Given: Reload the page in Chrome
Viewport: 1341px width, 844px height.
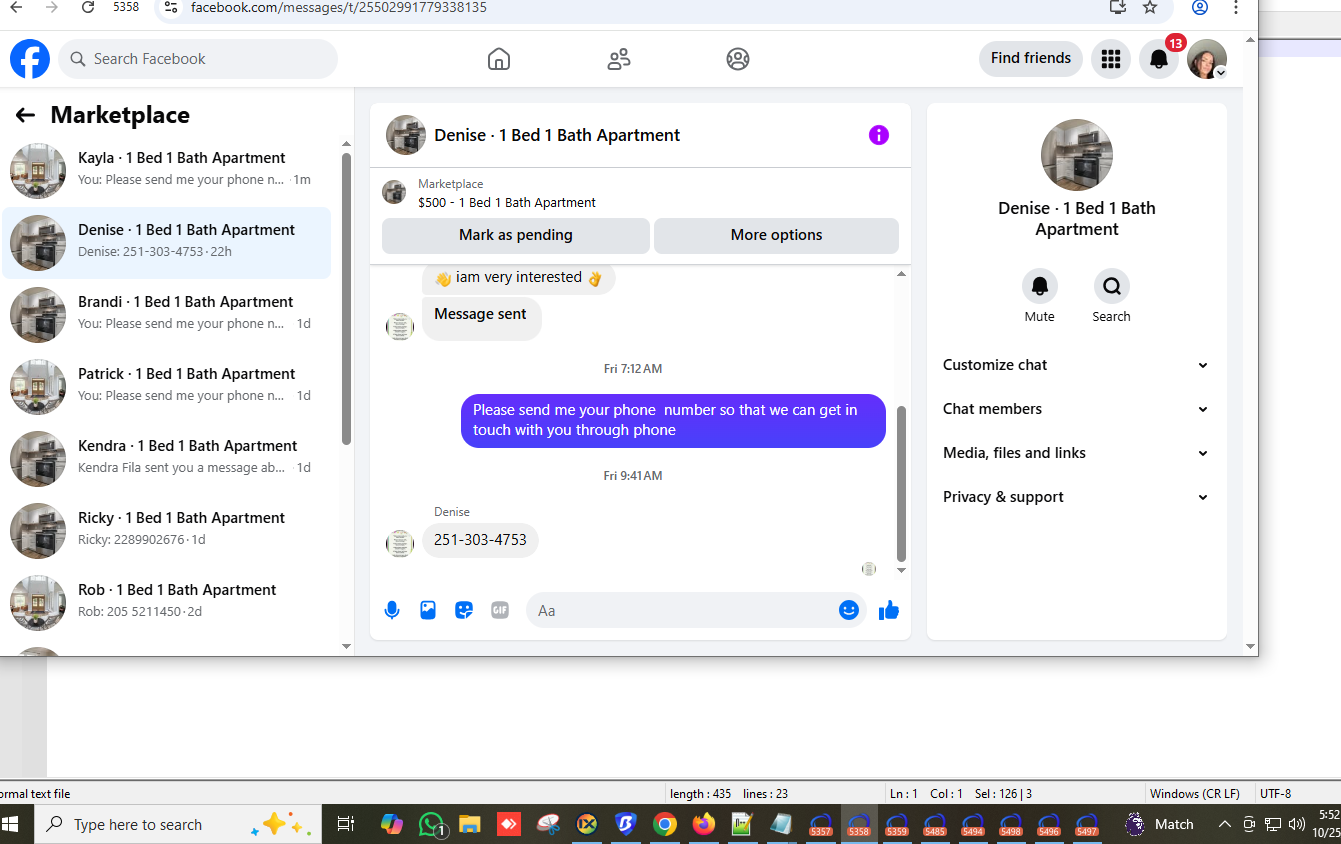Looking at the screenshot, I should (x=88, y=8).
